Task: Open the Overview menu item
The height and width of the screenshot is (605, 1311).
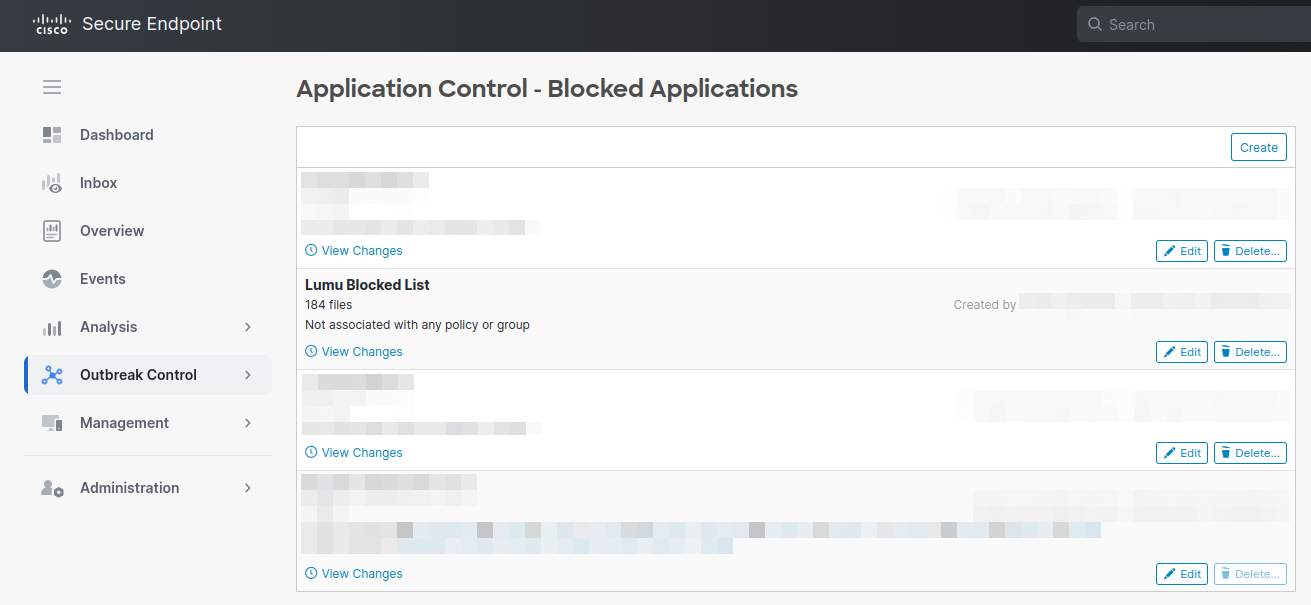Action: pyautogui.click(x=112, y=231)
